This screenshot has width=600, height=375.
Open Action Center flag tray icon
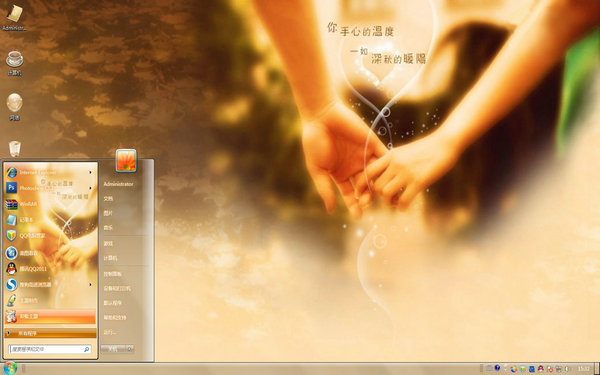tap(550, 369)
